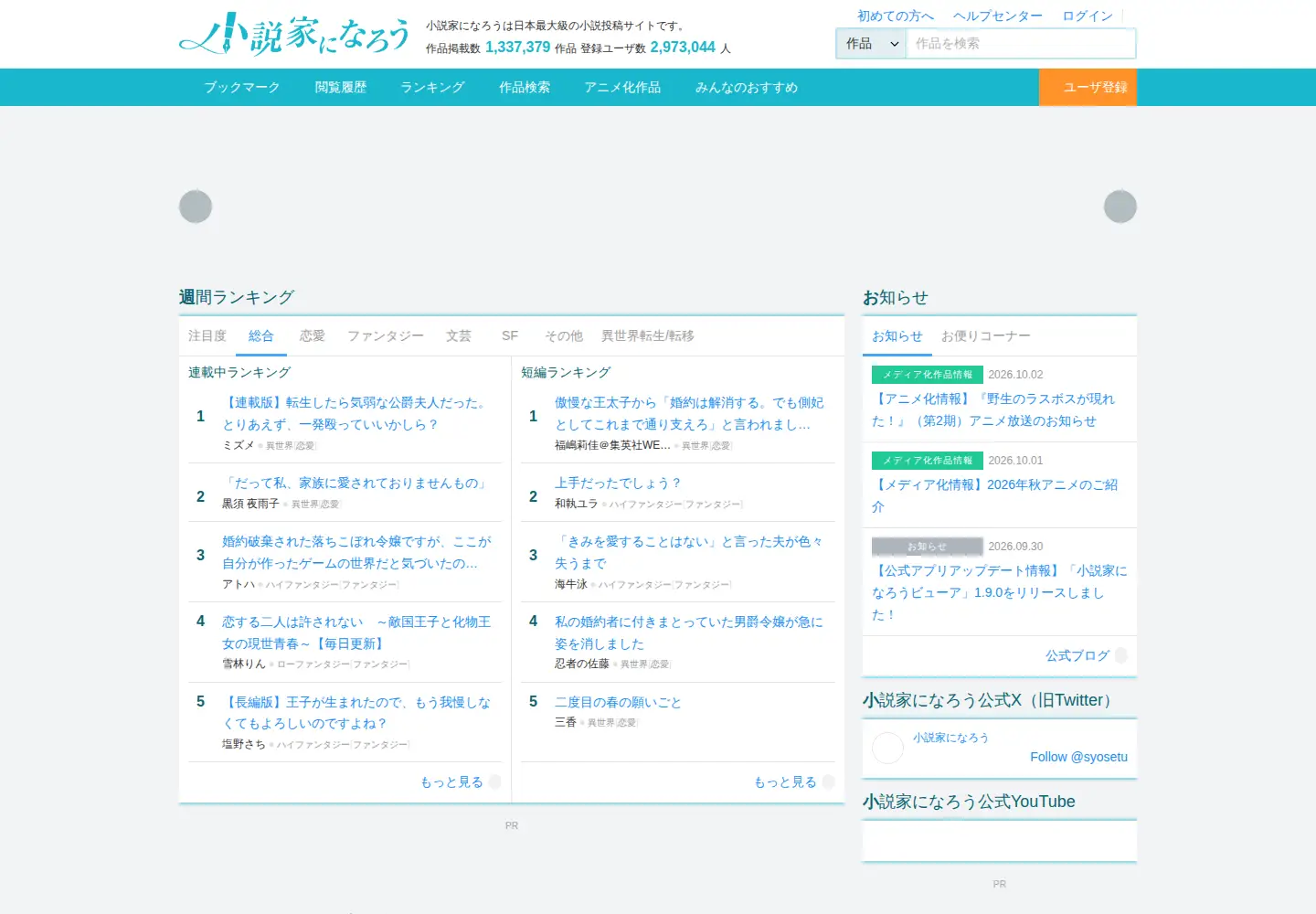This screenshot has height=914, width=1316.
Task: Click the arrow icon beside 短編 もっと見る
Action: (x=828, y=781)
